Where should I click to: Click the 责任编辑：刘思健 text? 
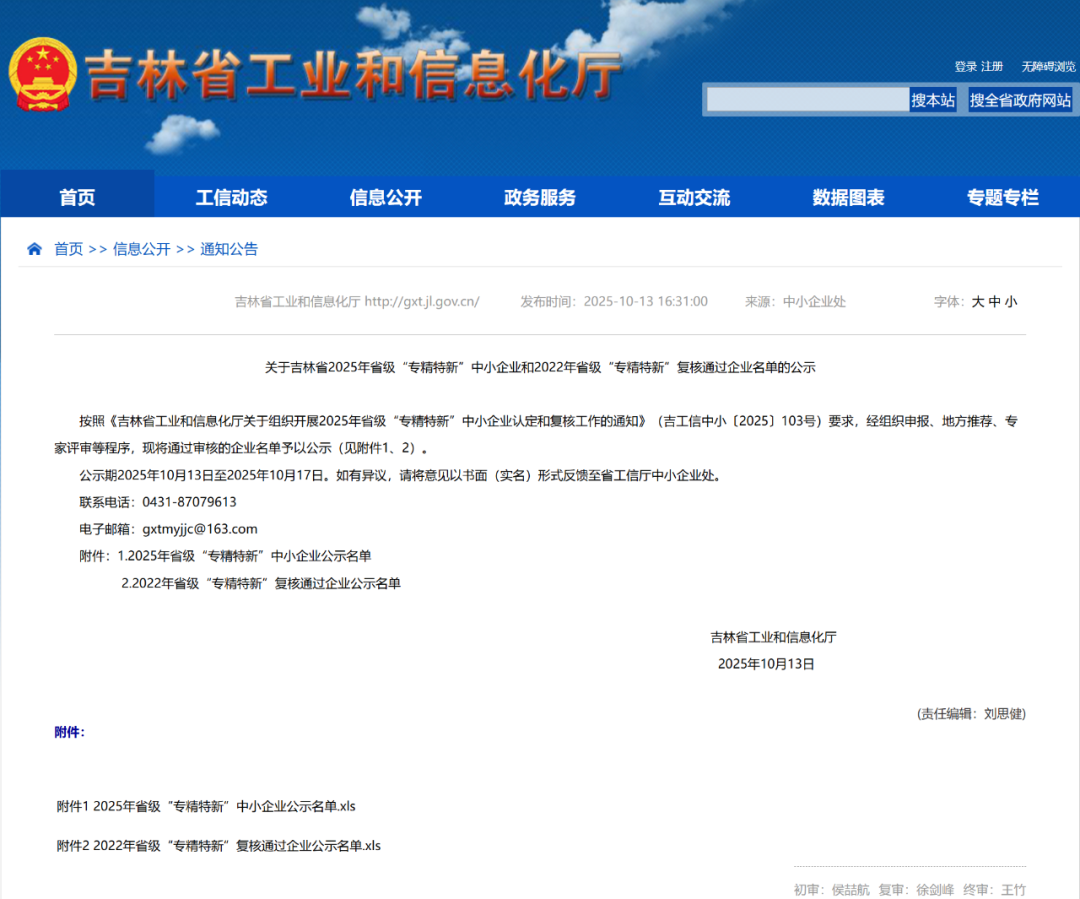971,714
